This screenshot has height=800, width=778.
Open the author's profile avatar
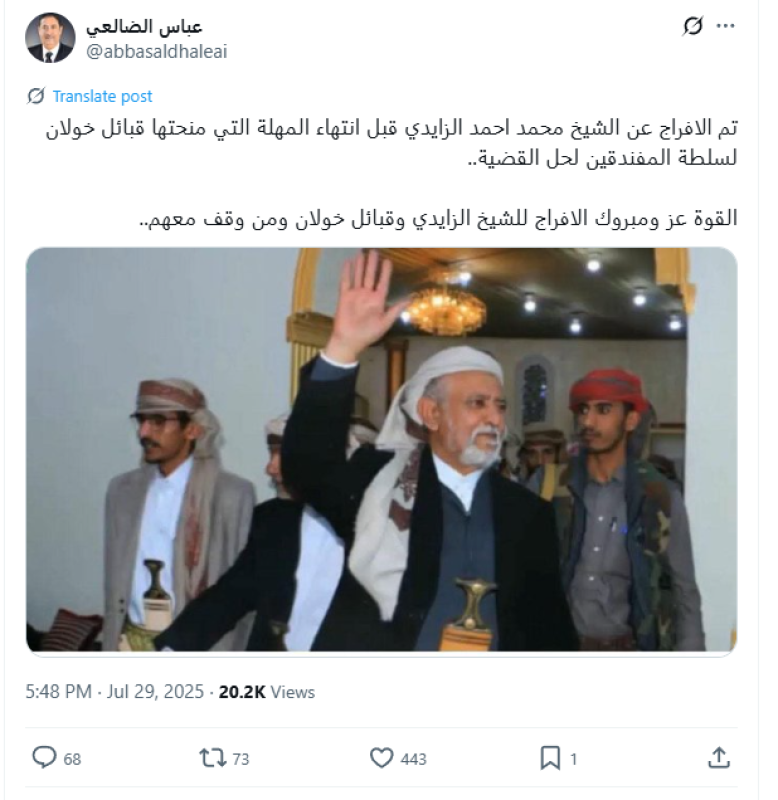(x=50, y=38)
